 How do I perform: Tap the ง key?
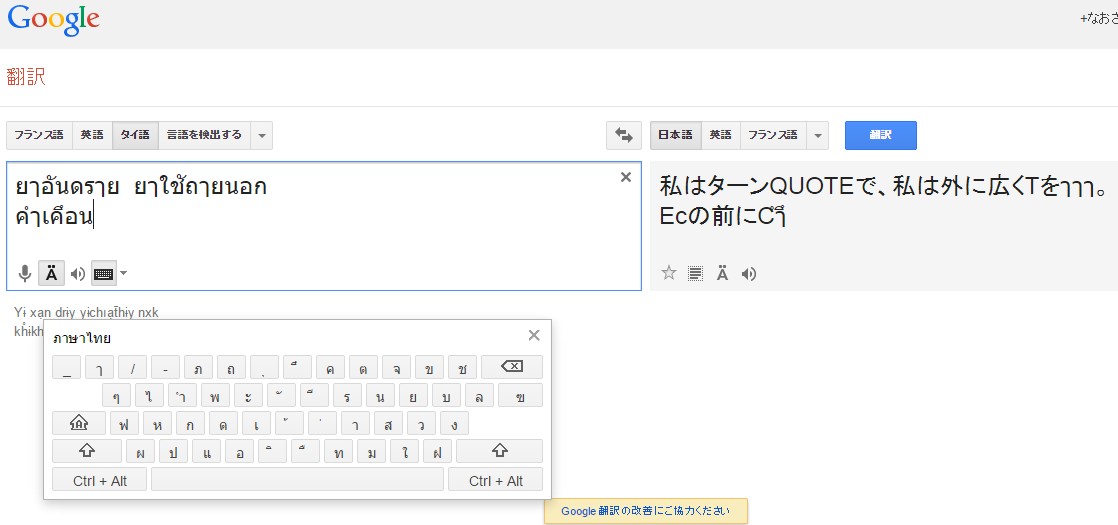tap(454, 423)
